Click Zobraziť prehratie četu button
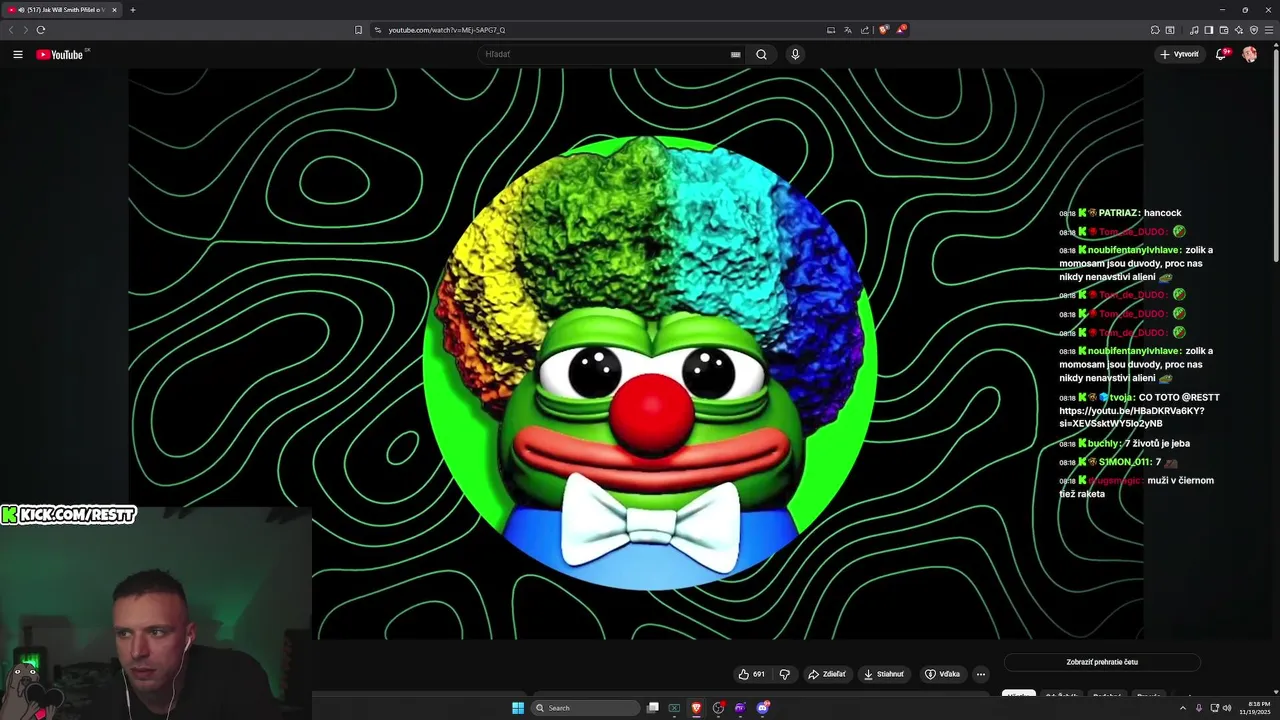 1102,662
